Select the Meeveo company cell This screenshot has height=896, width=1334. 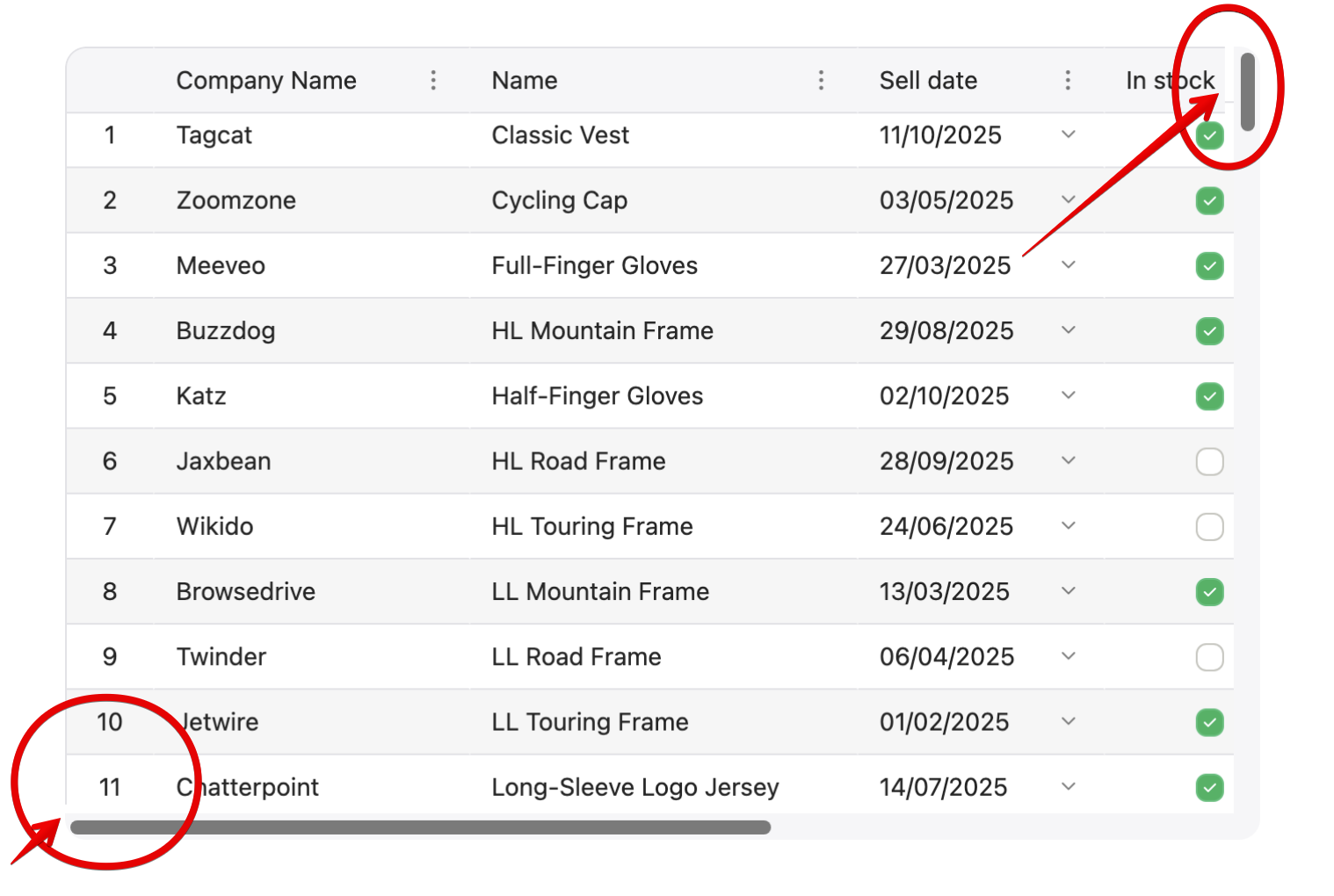coord(312,265)
